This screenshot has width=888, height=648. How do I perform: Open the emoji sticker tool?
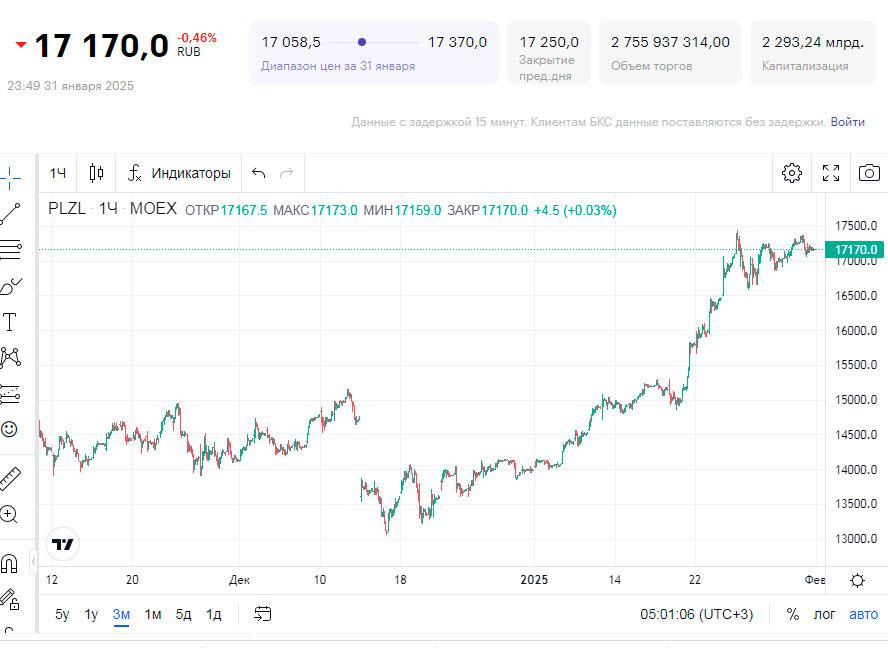click(x=10, y=429)
